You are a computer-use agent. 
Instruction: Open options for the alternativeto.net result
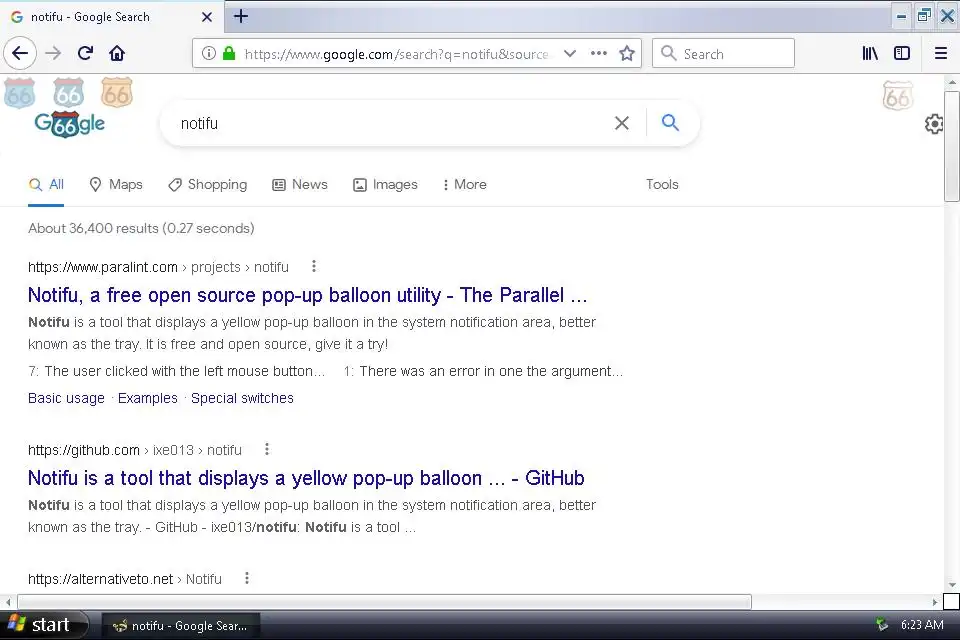246,578
